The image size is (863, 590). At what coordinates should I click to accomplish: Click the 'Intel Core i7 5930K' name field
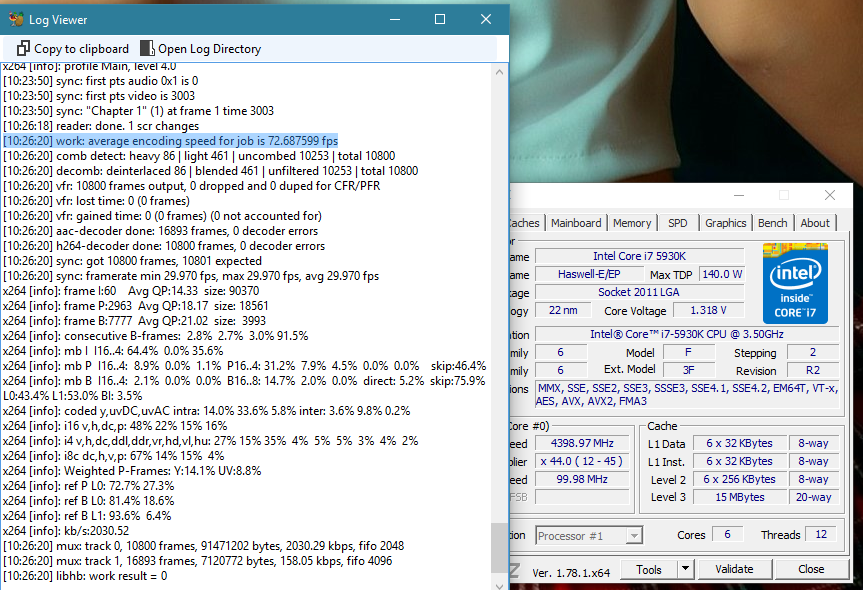point(640,256)
